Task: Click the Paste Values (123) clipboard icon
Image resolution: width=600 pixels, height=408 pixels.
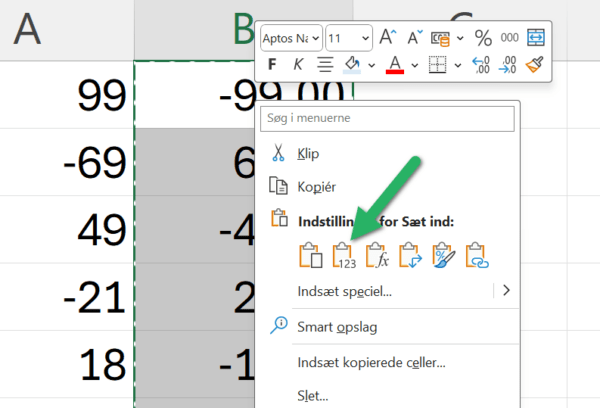Action: 345,256
